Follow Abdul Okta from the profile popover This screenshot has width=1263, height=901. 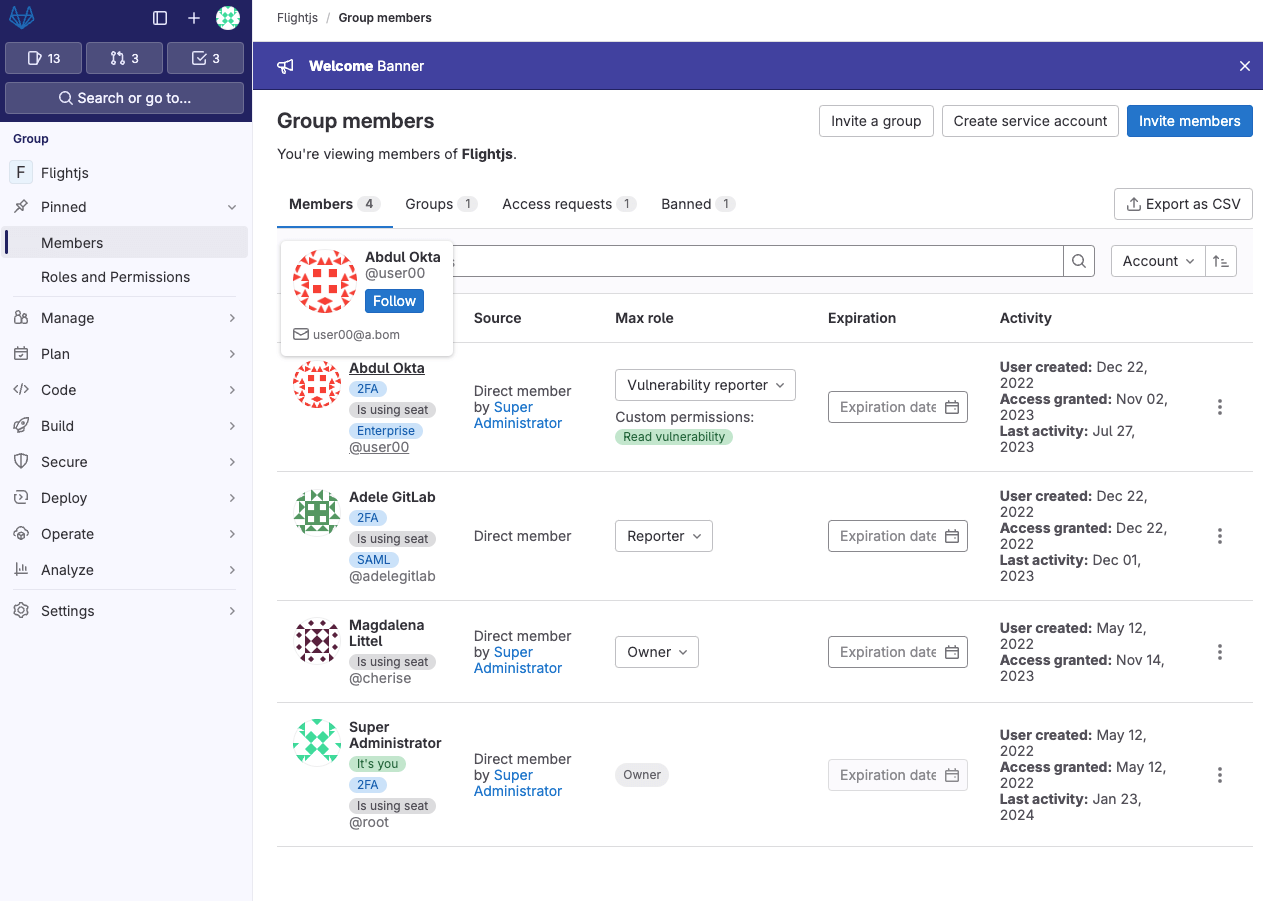(394, 301)
